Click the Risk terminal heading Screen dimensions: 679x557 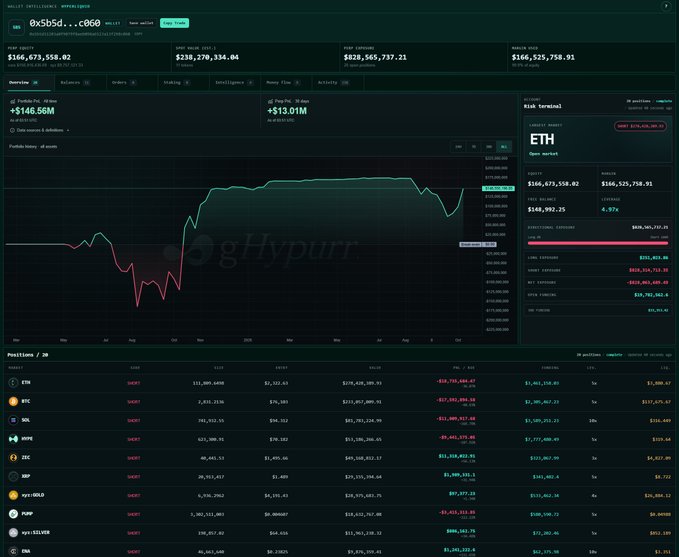coord(543,106)
